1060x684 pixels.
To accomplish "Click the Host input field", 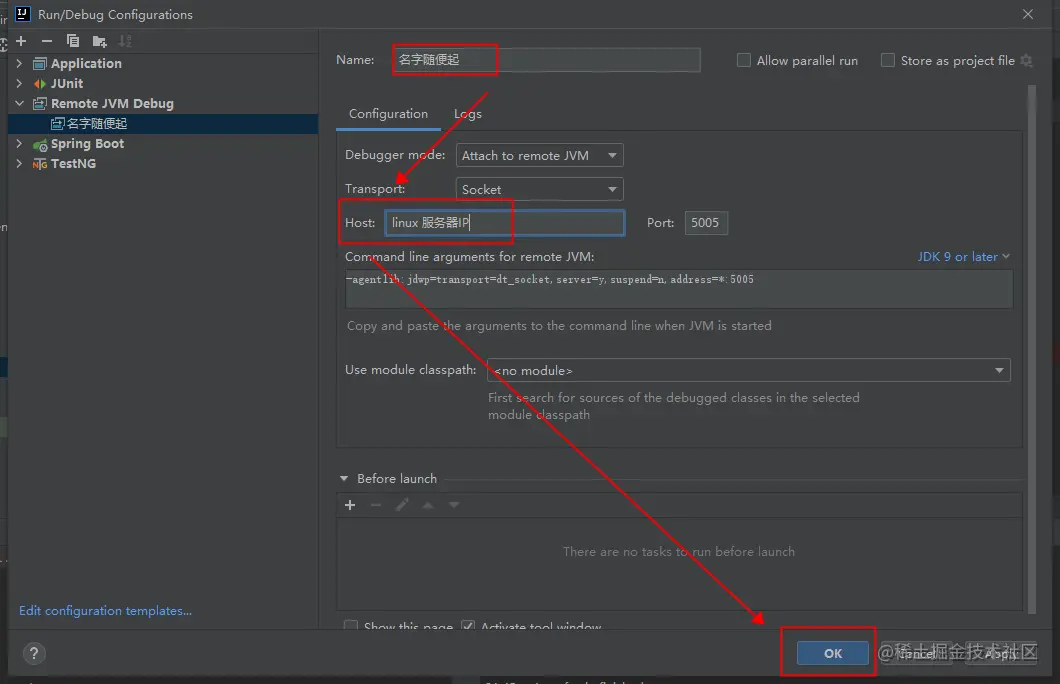I will click(x=505, y=222).
